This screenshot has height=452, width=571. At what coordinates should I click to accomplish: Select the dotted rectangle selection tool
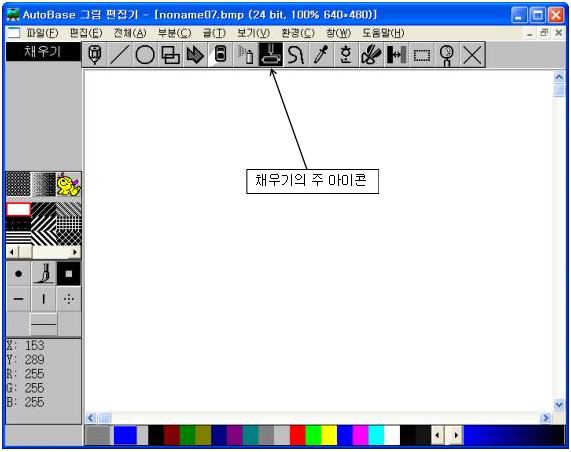click(422, 55)
